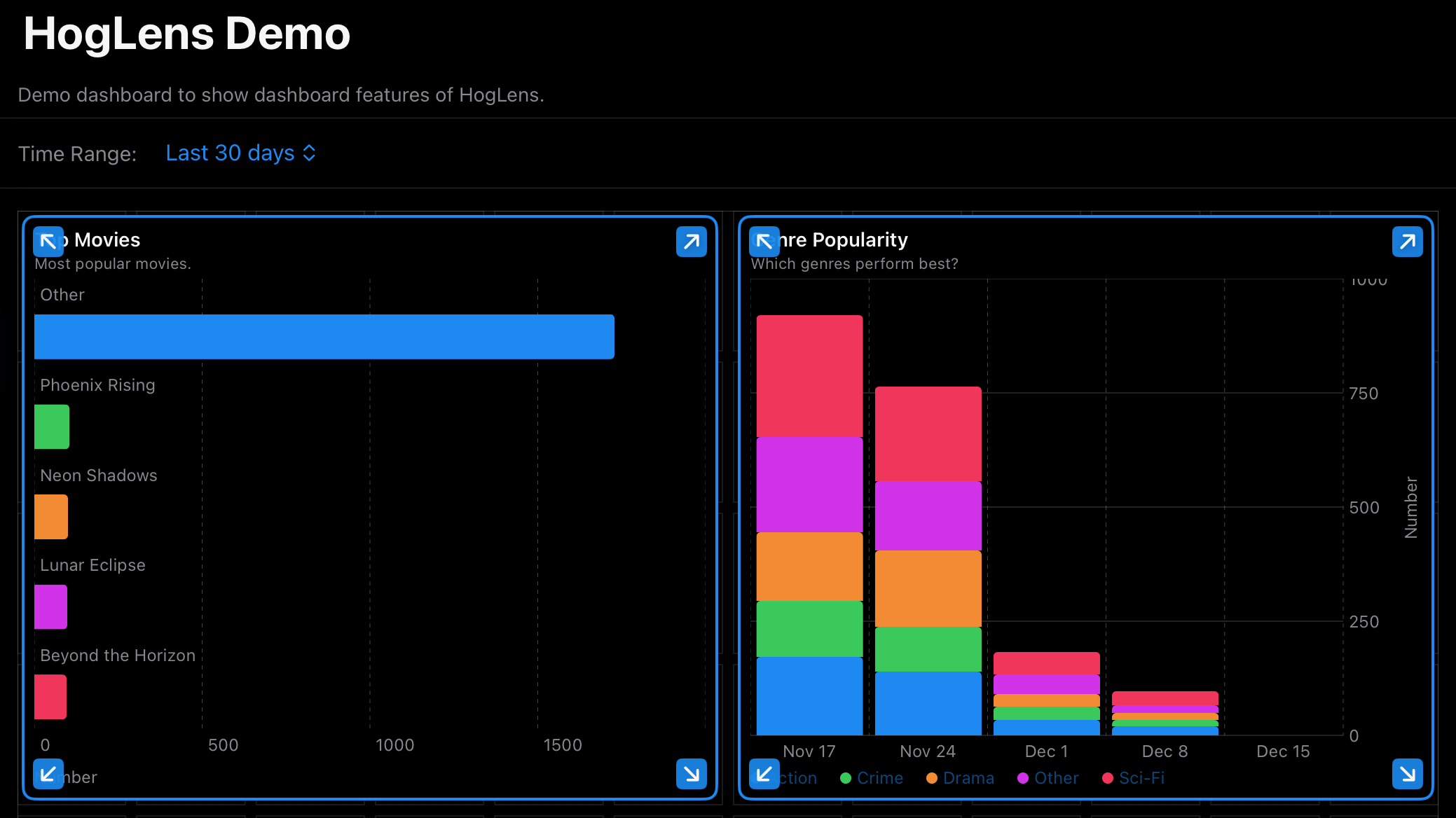Click the red Beyond the Horizon bar
The height and width of the screenshot is (818, 1456).
click(50, 697)
